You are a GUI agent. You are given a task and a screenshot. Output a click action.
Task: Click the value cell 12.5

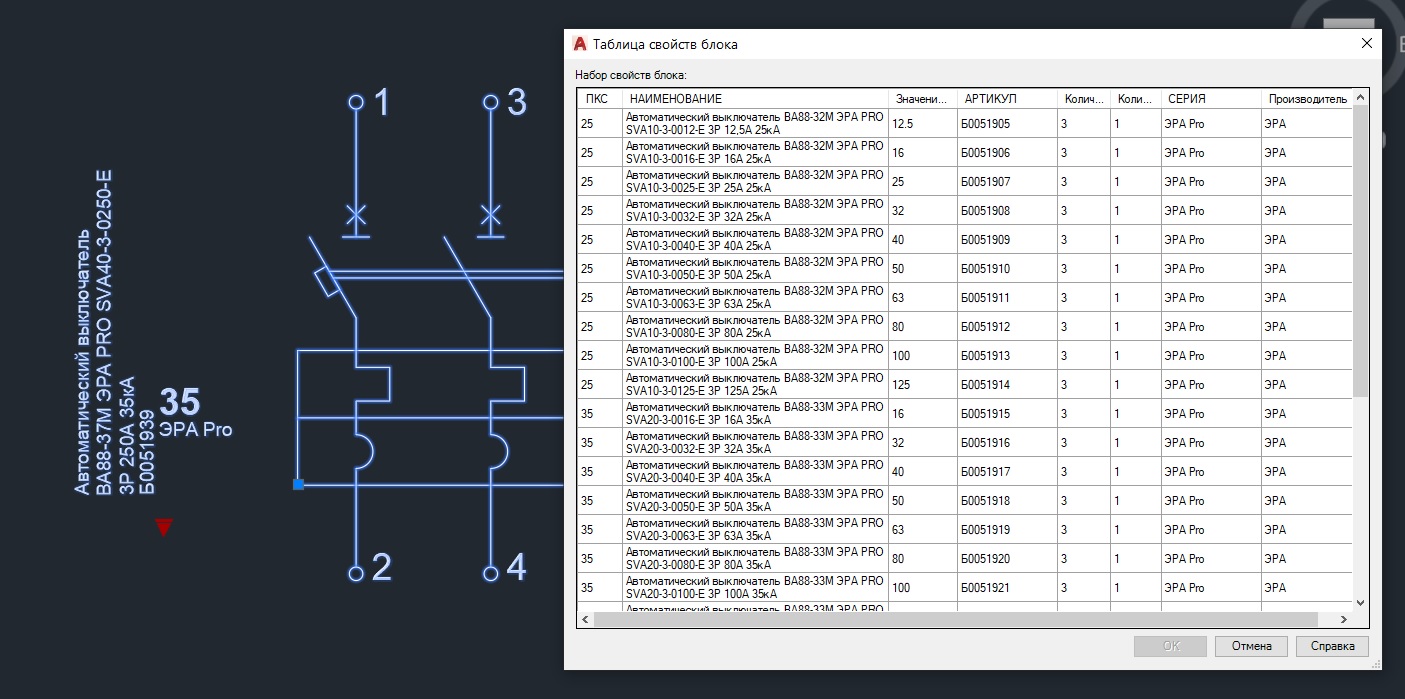click(x=923, y=124)
